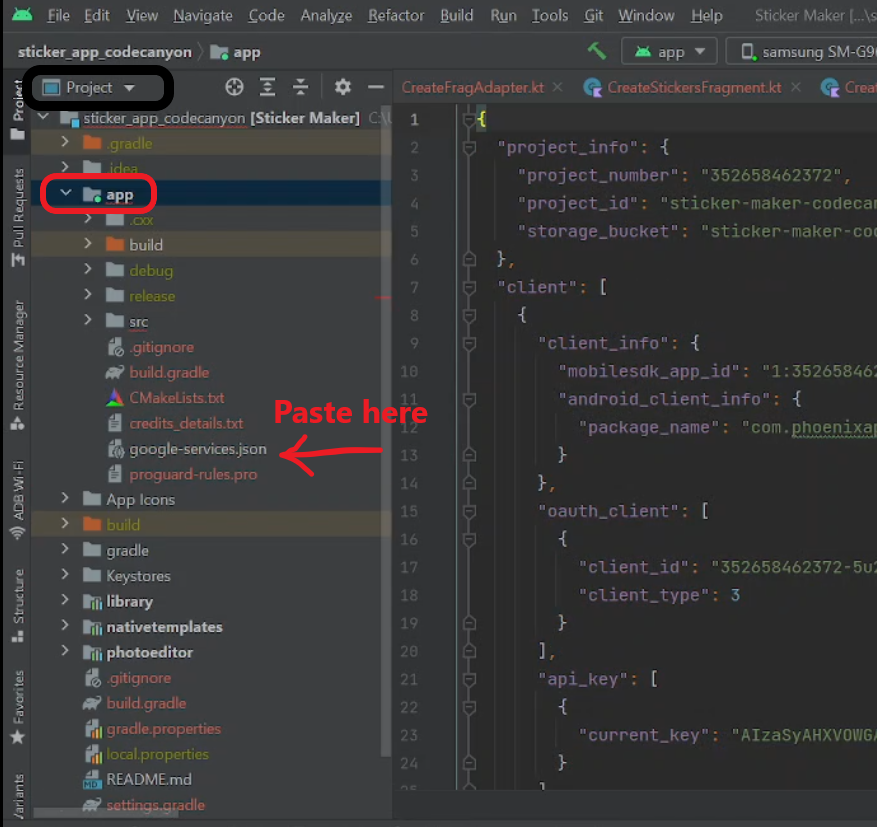Expand the src folder
This screenshot has height=827, width=877.
pyautogui.click(x=89, y=321)
